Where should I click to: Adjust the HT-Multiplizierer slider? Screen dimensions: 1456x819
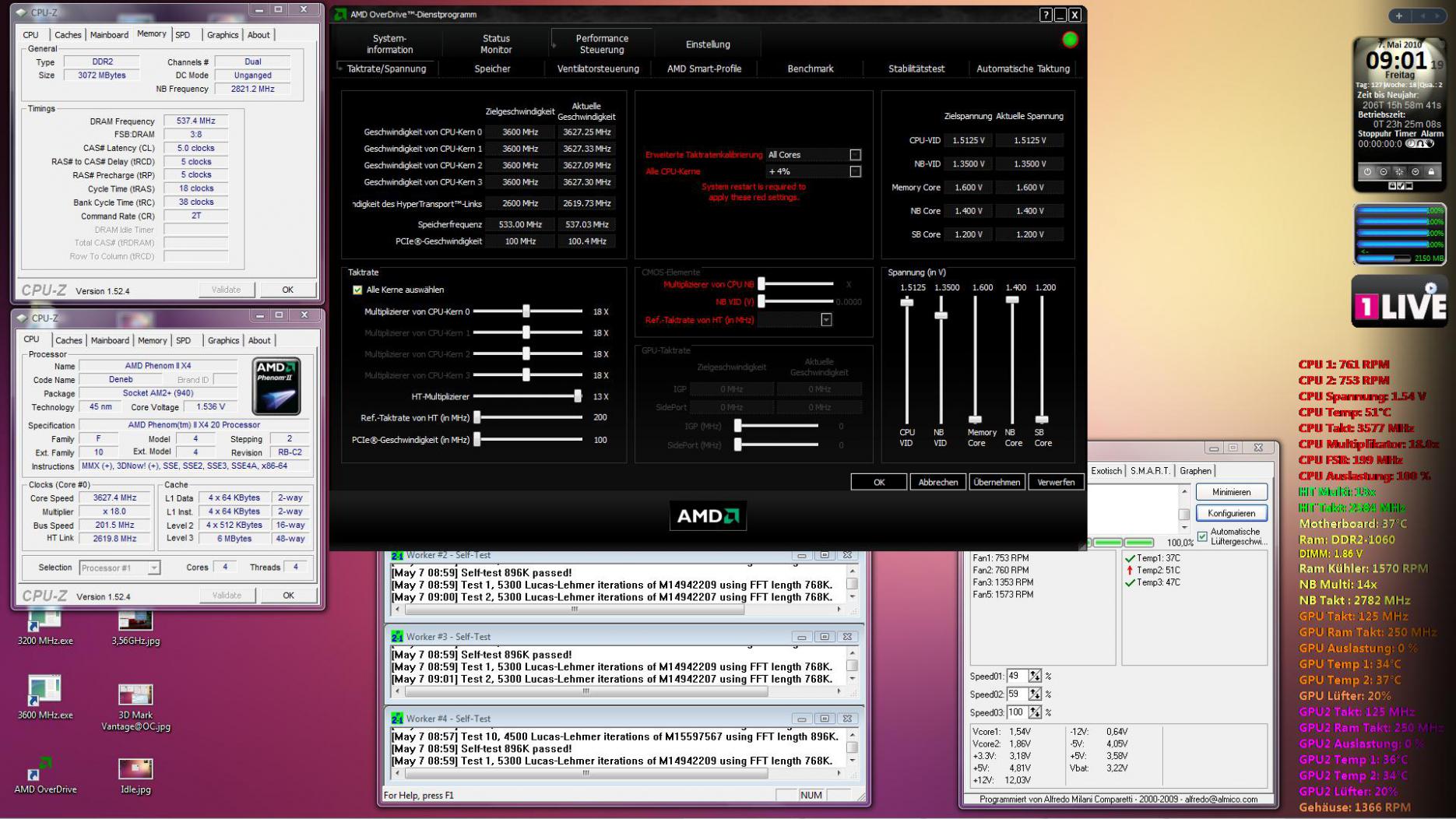578,396
